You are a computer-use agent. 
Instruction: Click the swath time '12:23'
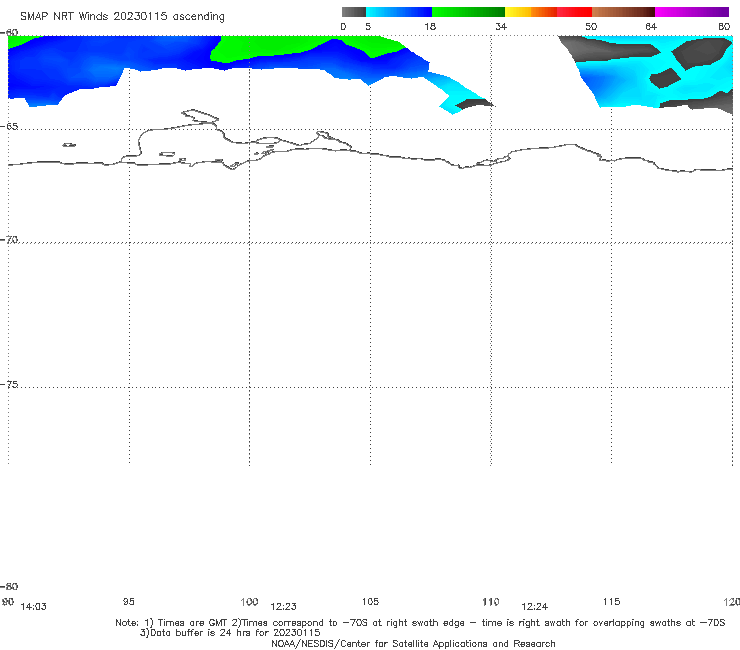283,607
